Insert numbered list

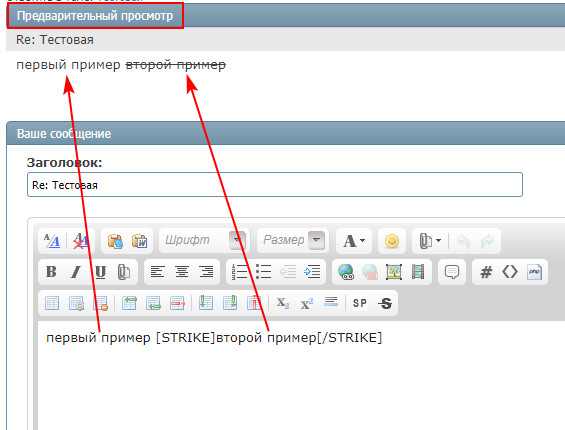[x=239, y=272]
